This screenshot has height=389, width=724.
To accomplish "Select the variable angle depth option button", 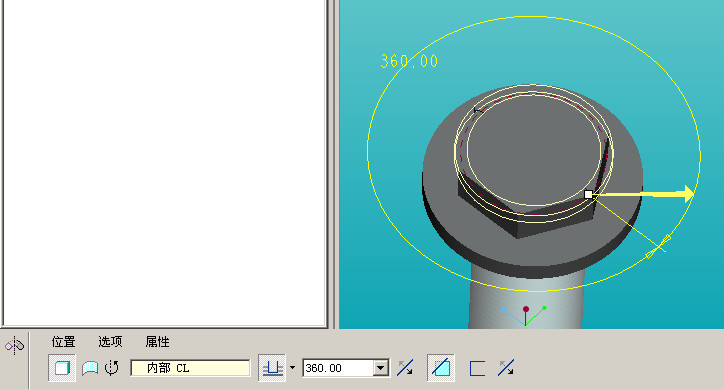I will coord(272,368).
